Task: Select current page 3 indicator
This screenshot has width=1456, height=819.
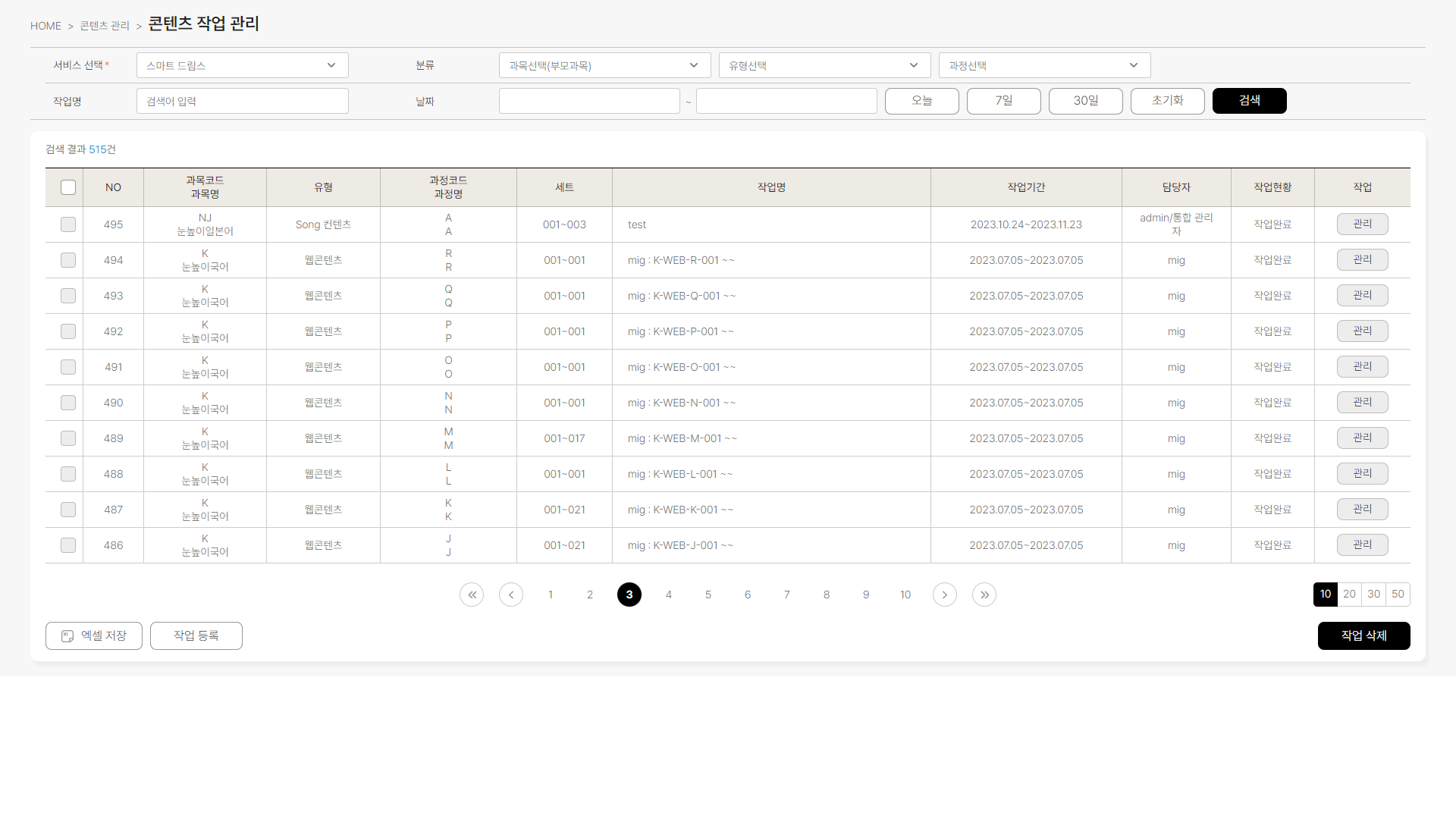Action: click(x=629, y=595)
